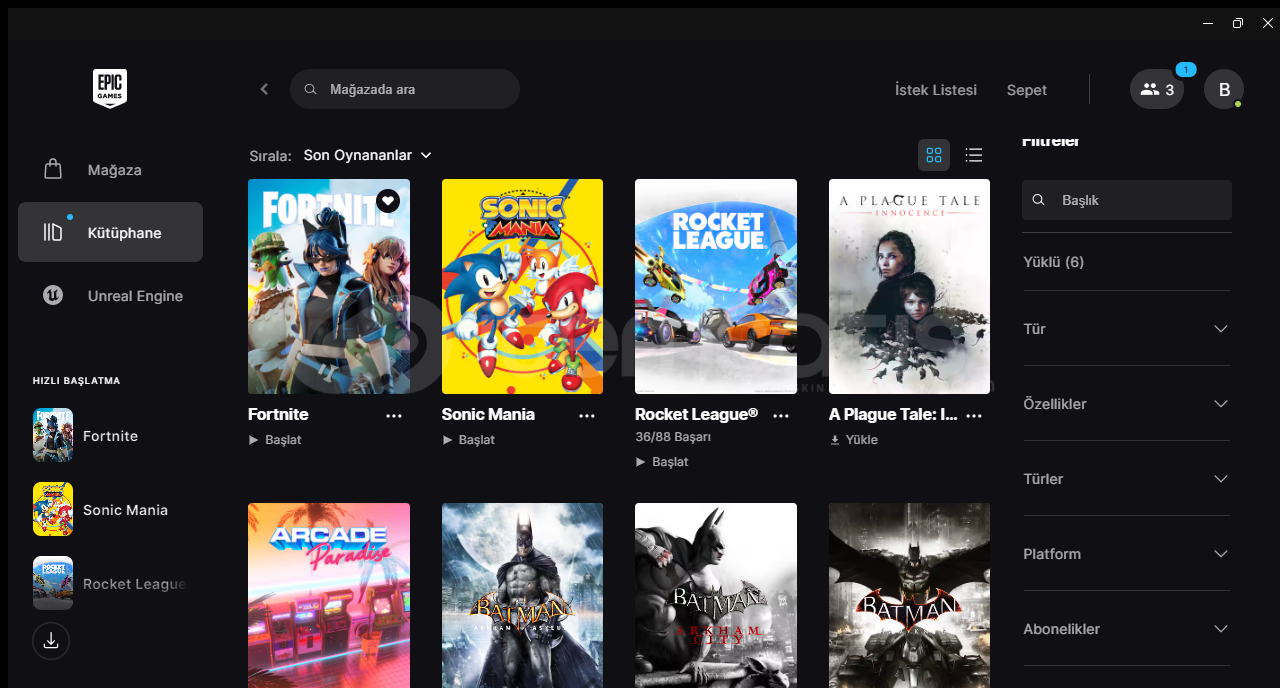
Task: Open İstek Listesi wishlist
Action: (x=936, y=90)
